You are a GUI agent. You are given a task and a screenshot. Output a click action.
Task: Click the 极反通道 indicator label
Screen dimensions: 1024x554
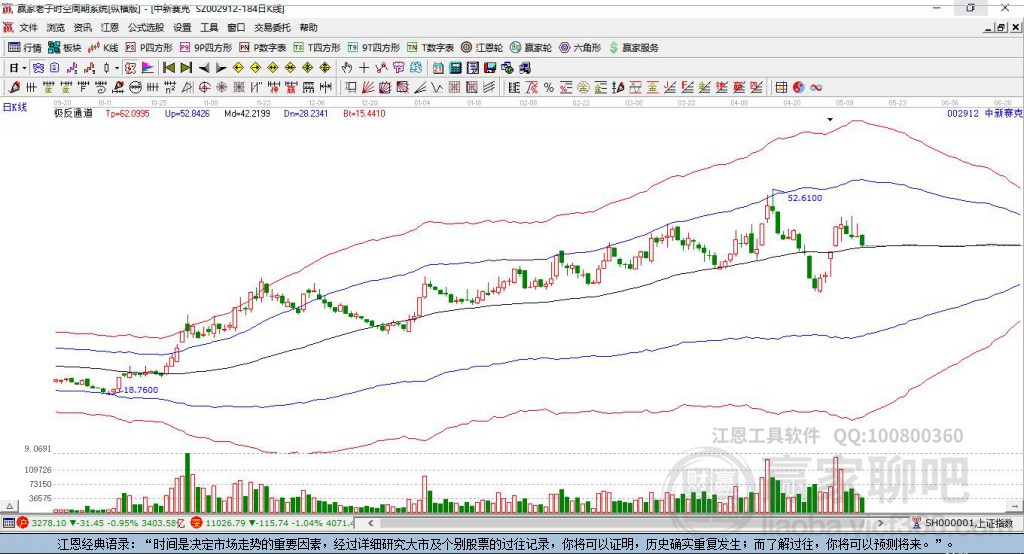(x=73, y=113)
